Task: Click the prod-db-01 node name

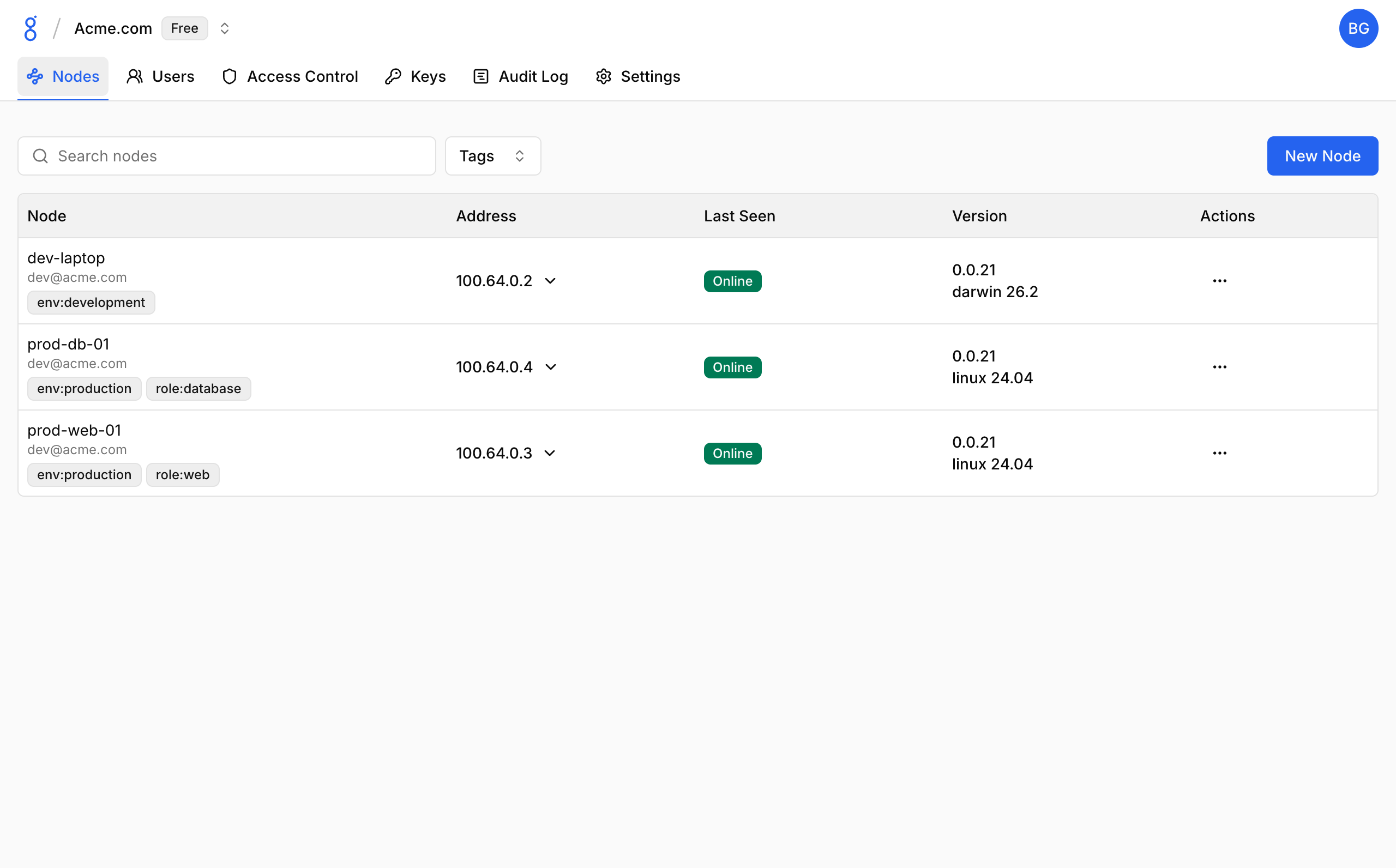Action: 68,344
